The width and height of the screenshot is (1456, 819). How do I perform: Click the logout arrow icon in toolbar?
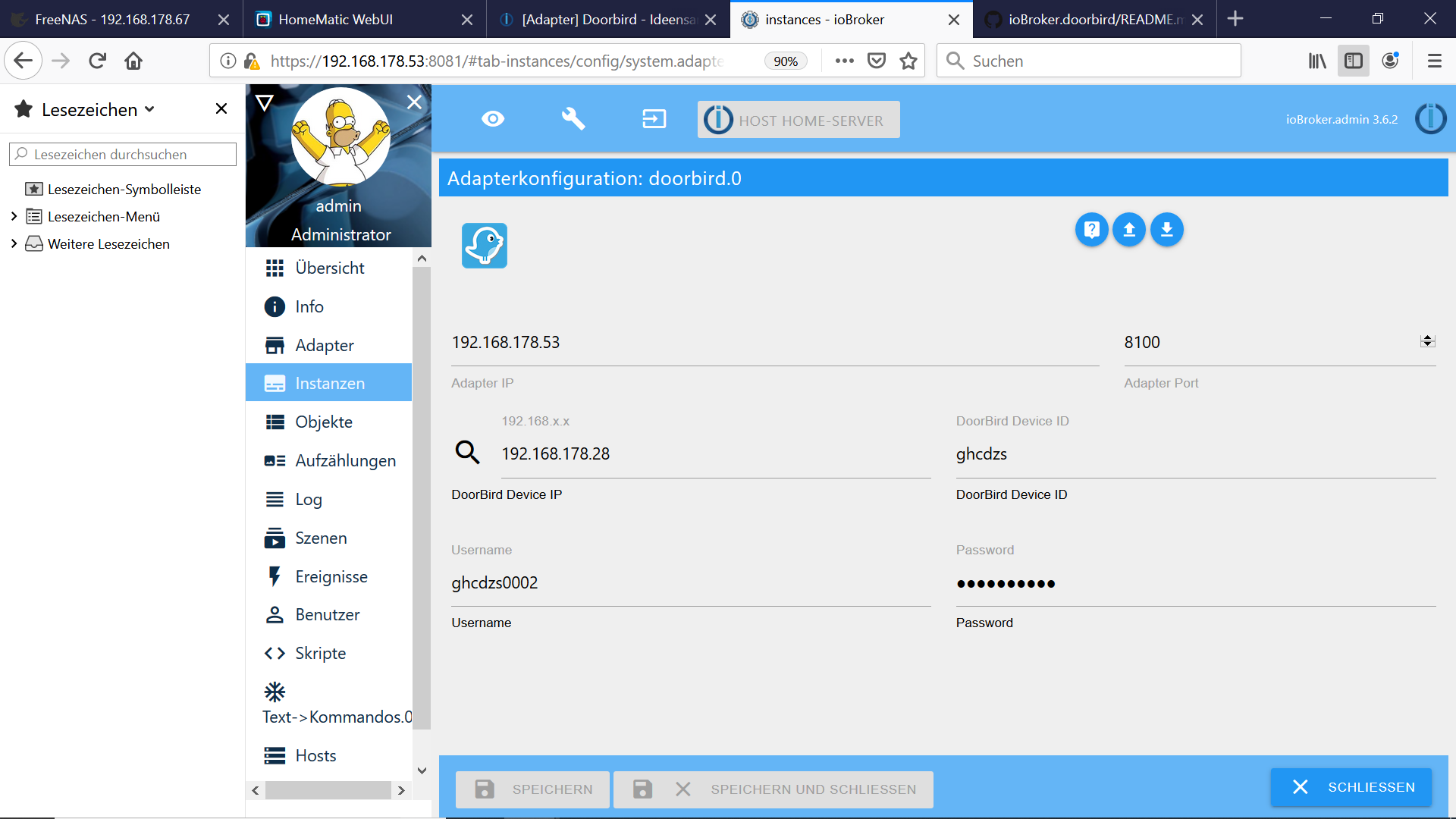pos(654,119)
